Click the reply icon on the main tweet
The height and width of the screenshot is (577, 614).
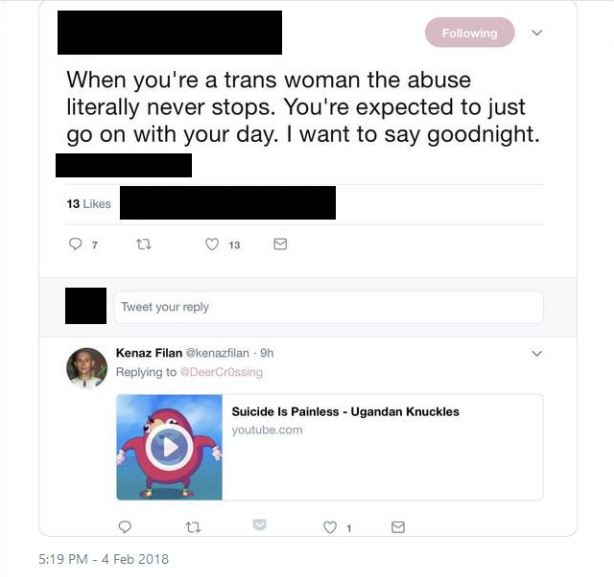74,244
